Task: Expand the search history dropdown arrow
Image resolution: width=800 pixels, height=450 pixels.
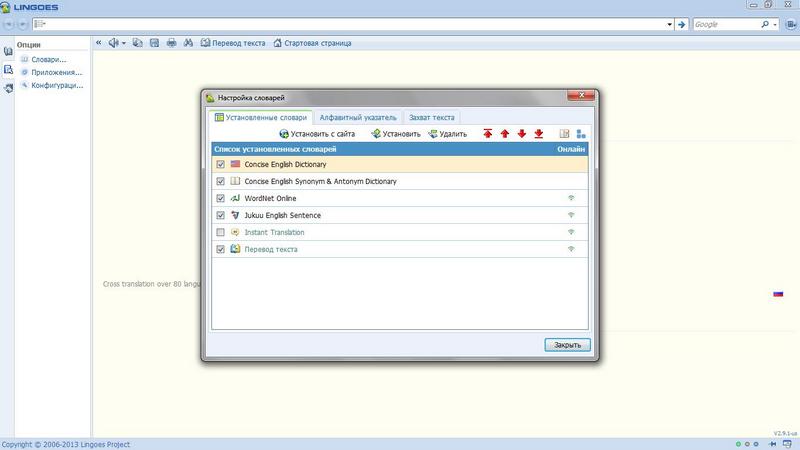Action: (669, 24)
